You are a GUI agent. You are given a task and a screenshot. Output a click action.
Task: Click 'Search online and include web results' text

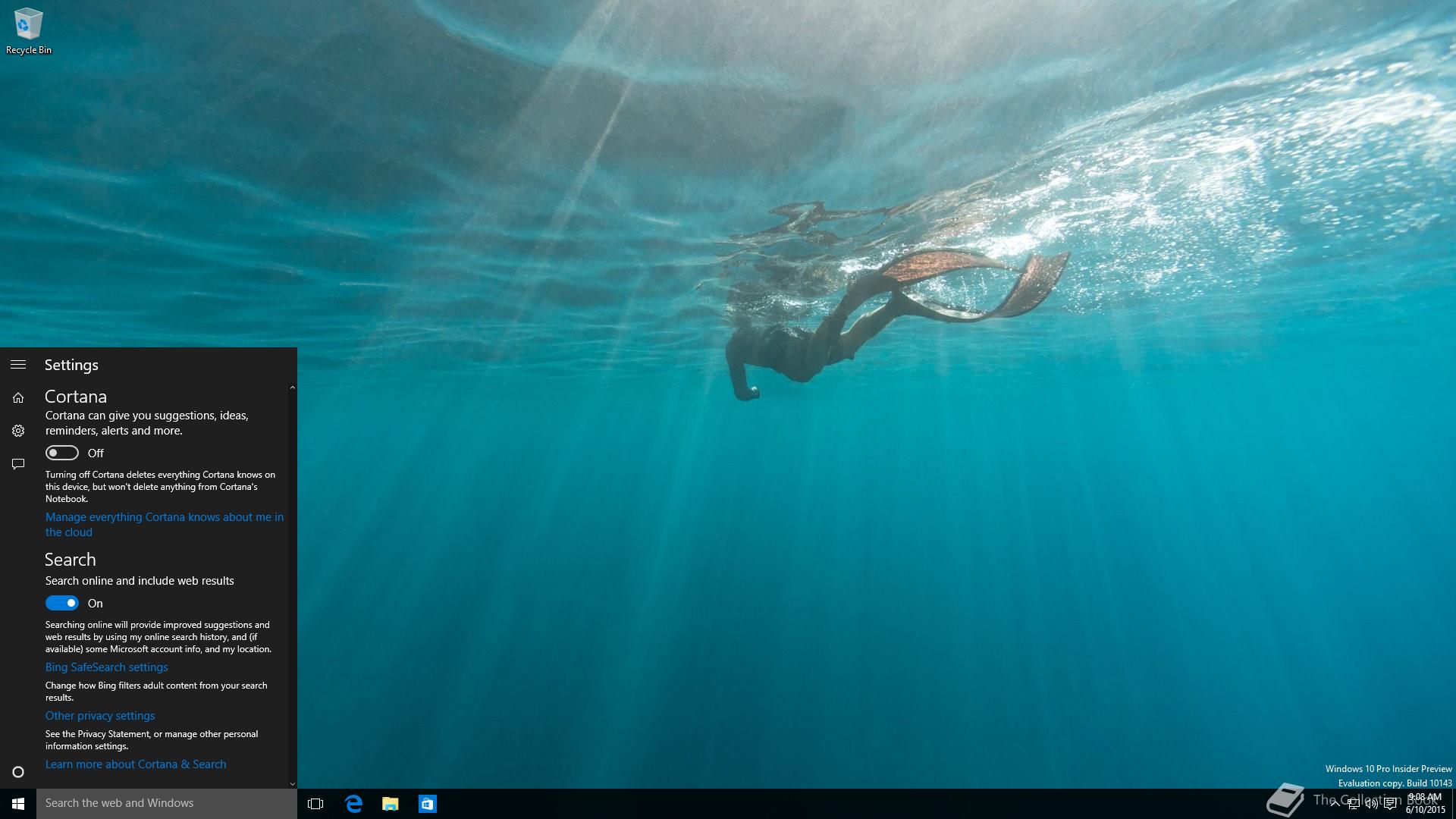tap(140, 581)
